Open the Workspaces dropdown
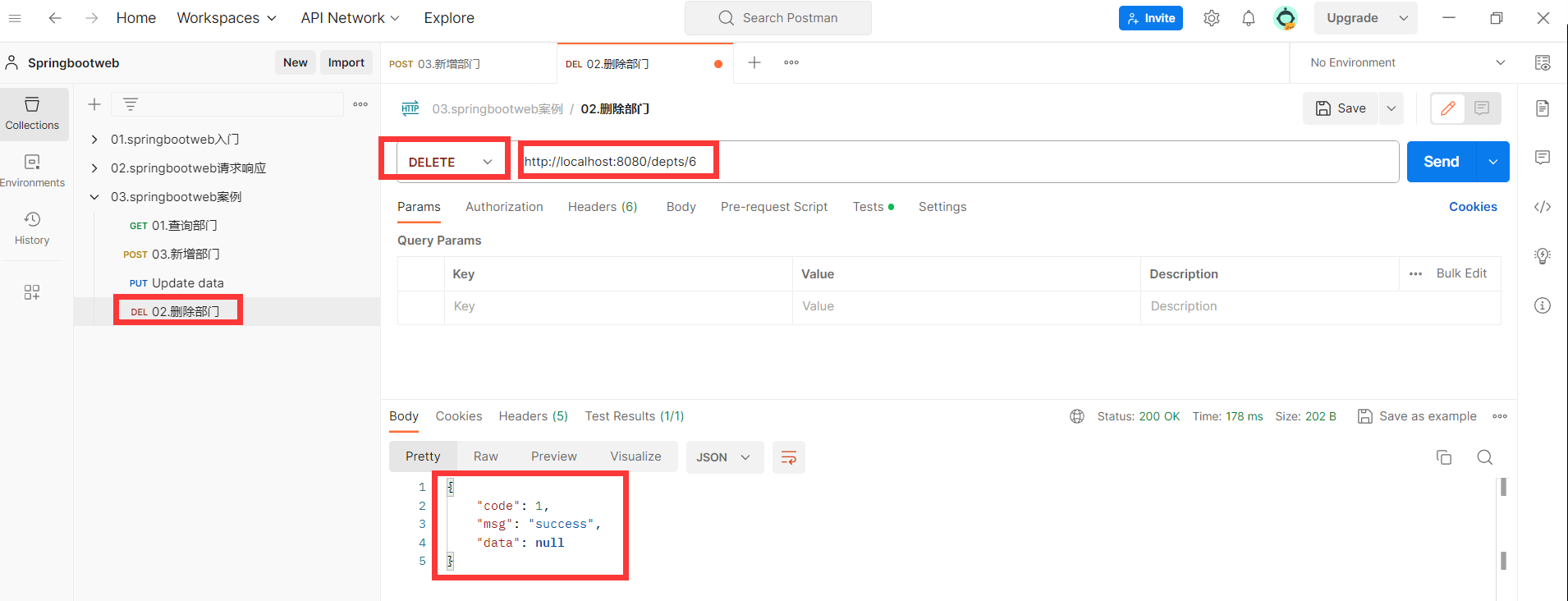The height and width of the screenshot is (601, 1568). [227, 18]
